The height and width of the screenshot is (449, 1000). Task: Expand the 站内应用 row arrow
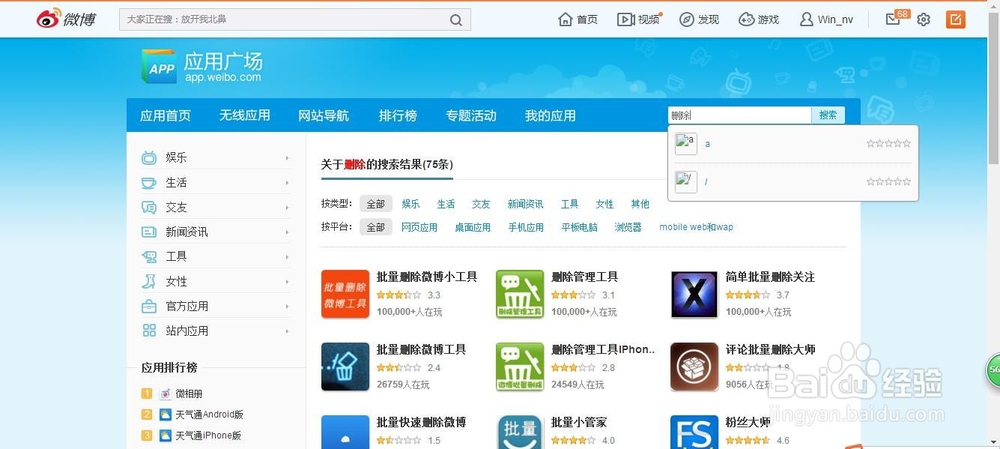pos(287,331)
